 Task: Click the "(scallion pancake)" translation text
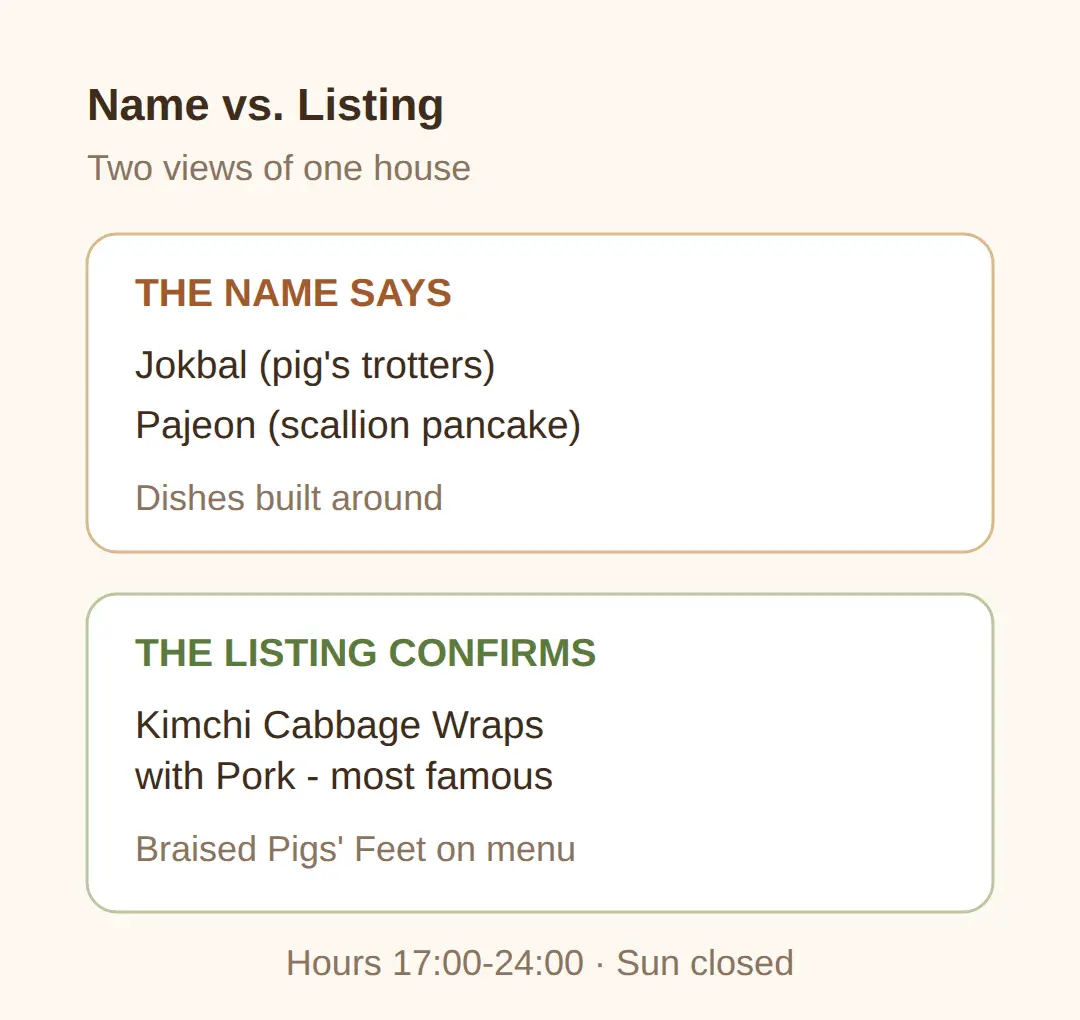click(424, 426)
